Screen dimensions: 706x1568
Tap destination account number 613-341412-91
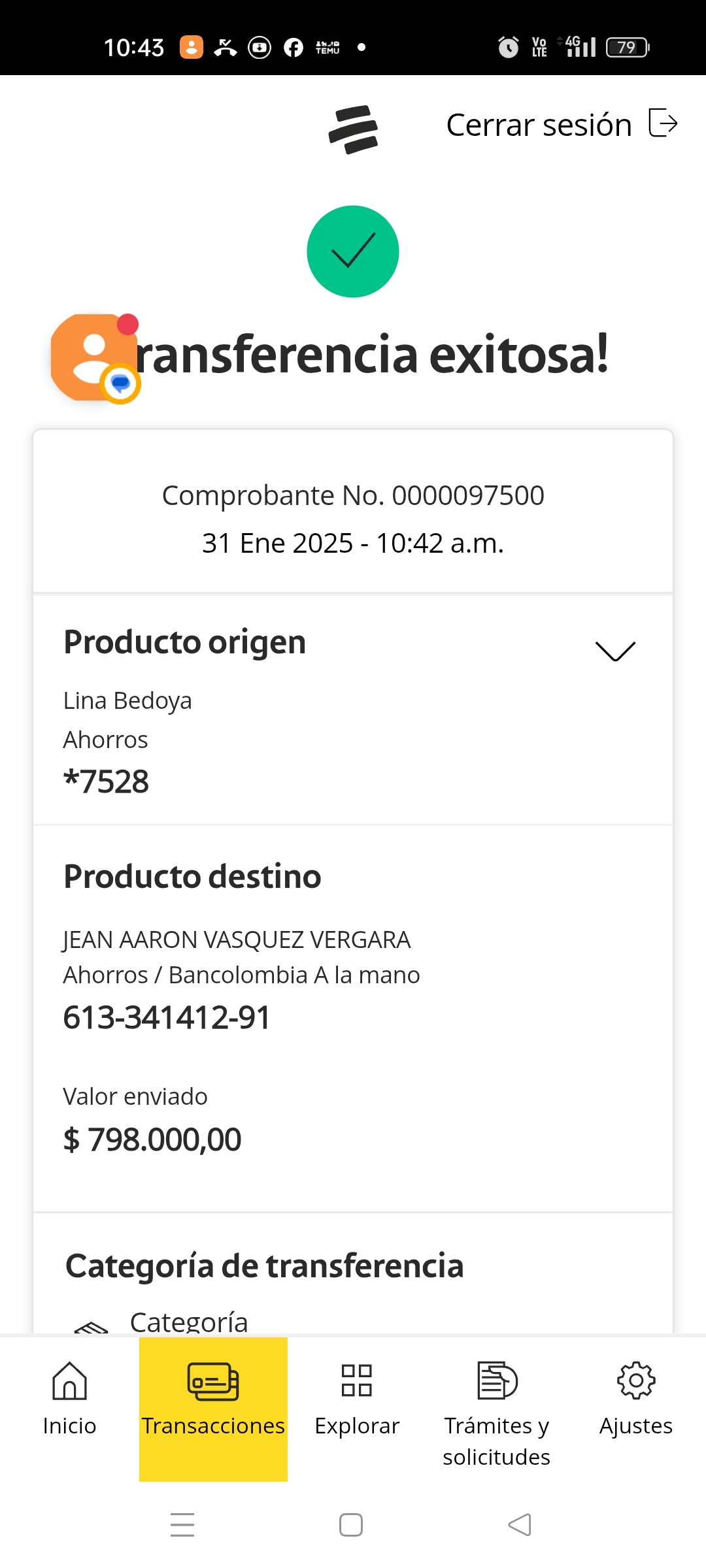(x=167, y=1017)
